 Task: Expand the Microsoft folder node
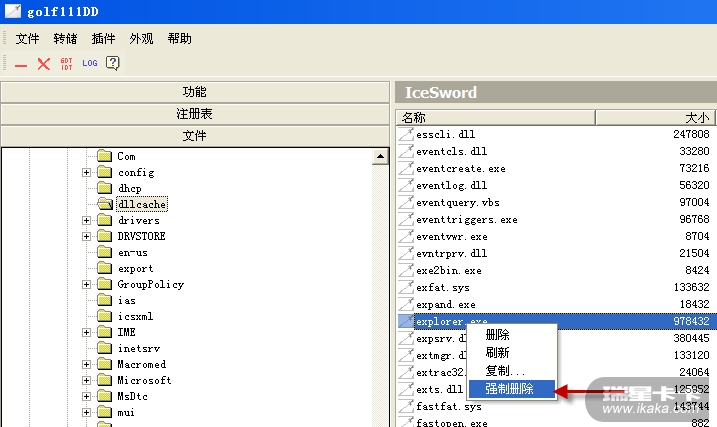(86, 380)
